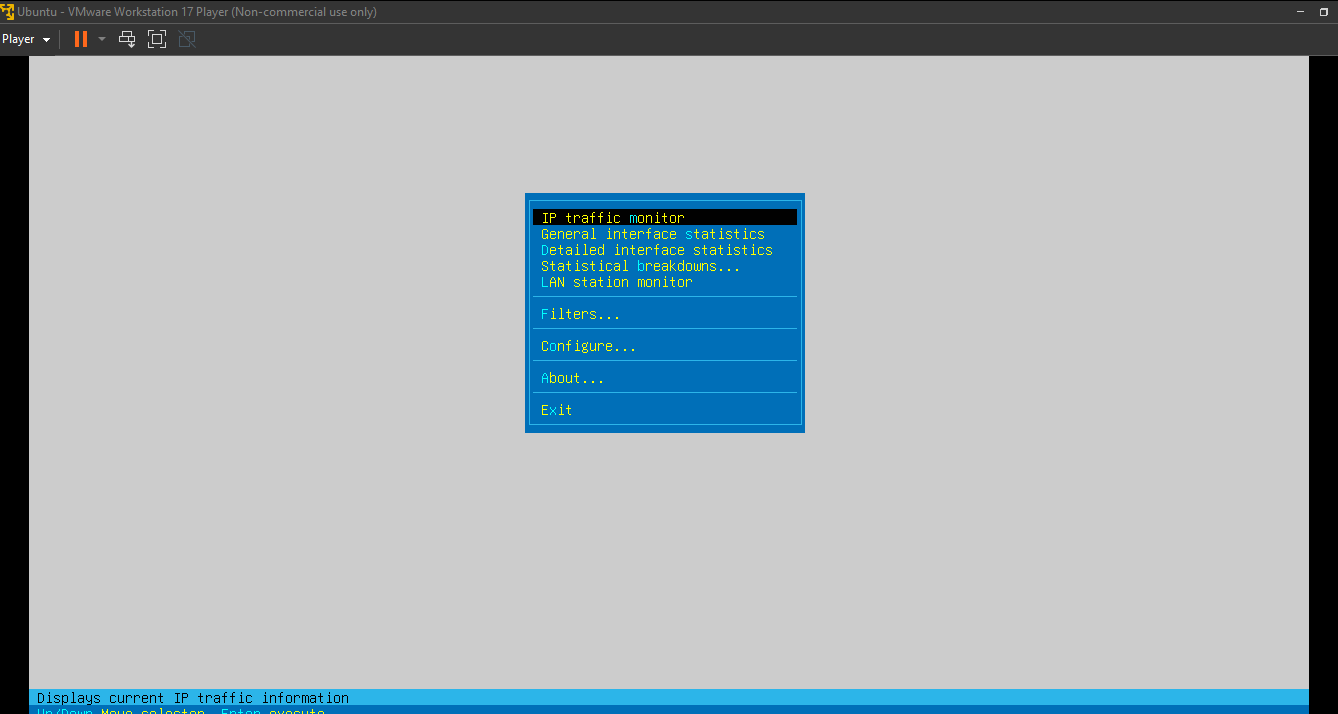Select LAN station monitor

click(616, 282)
